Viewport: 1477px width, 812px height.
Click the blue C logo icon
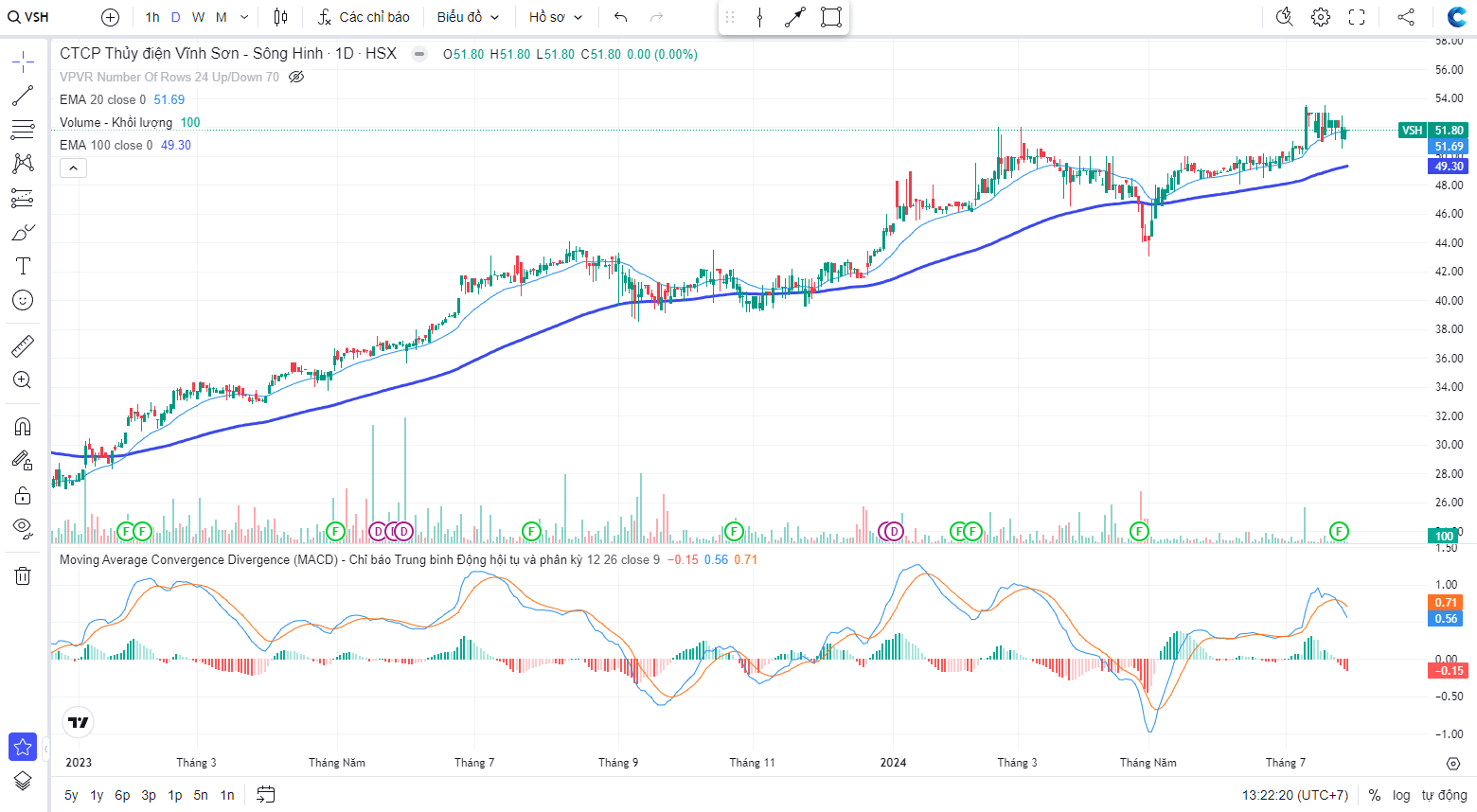click(x=1456, y=17)
